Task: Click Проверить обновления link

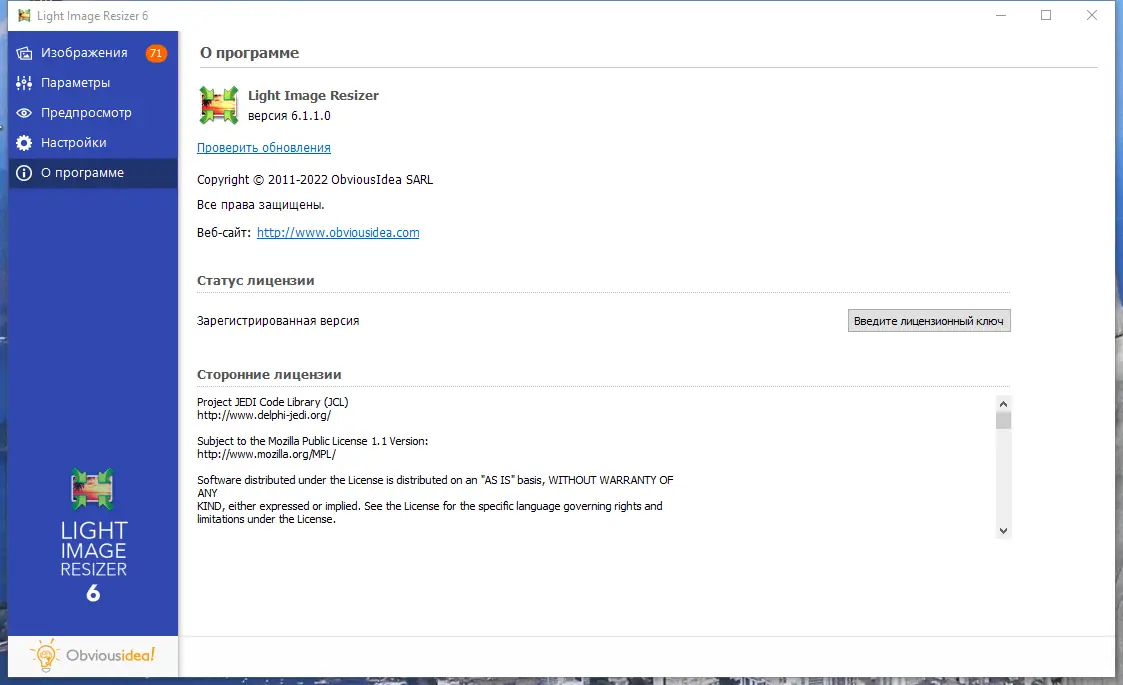Action: 264,148
